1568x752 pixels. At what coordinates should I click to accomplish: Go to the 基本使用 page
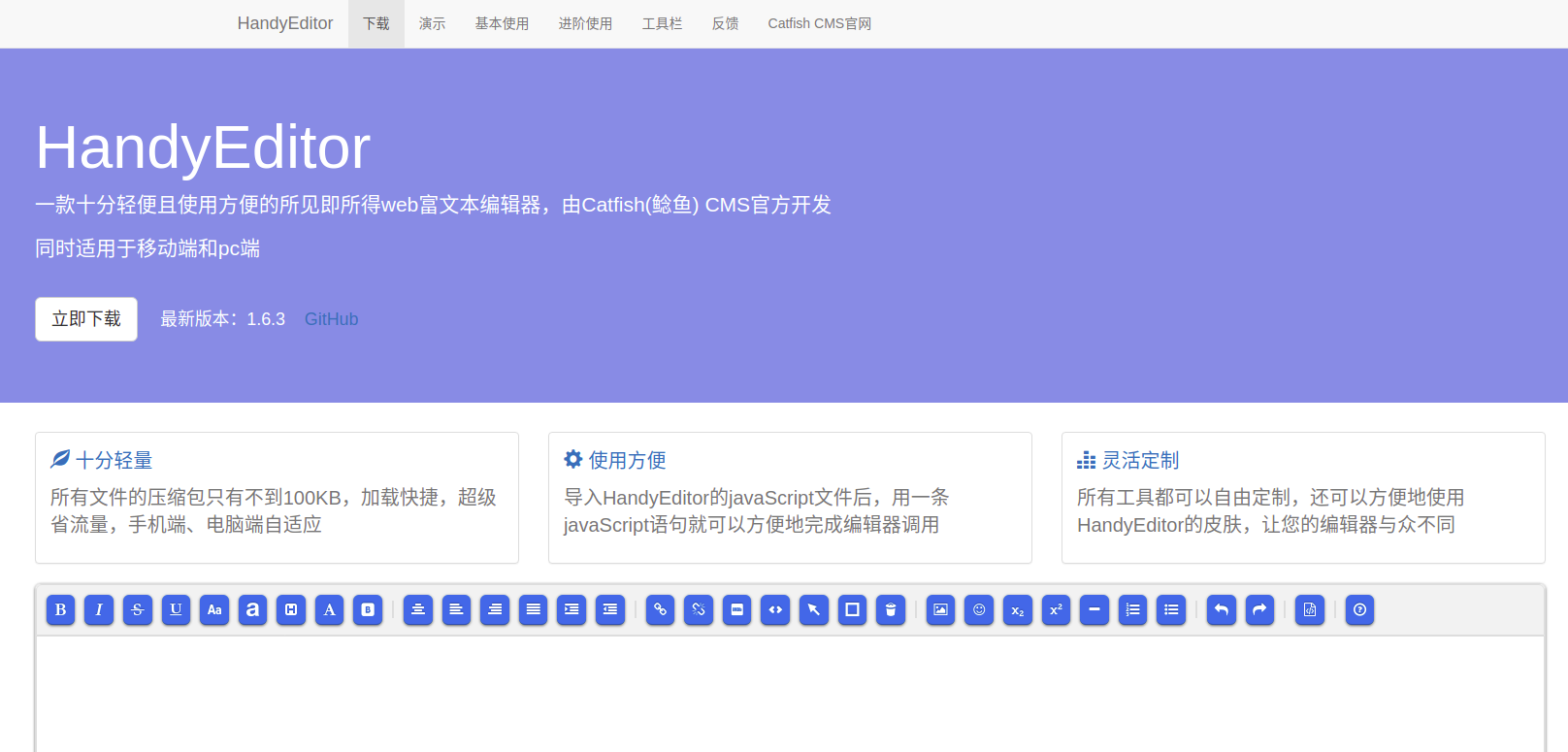tap(502, 23)
